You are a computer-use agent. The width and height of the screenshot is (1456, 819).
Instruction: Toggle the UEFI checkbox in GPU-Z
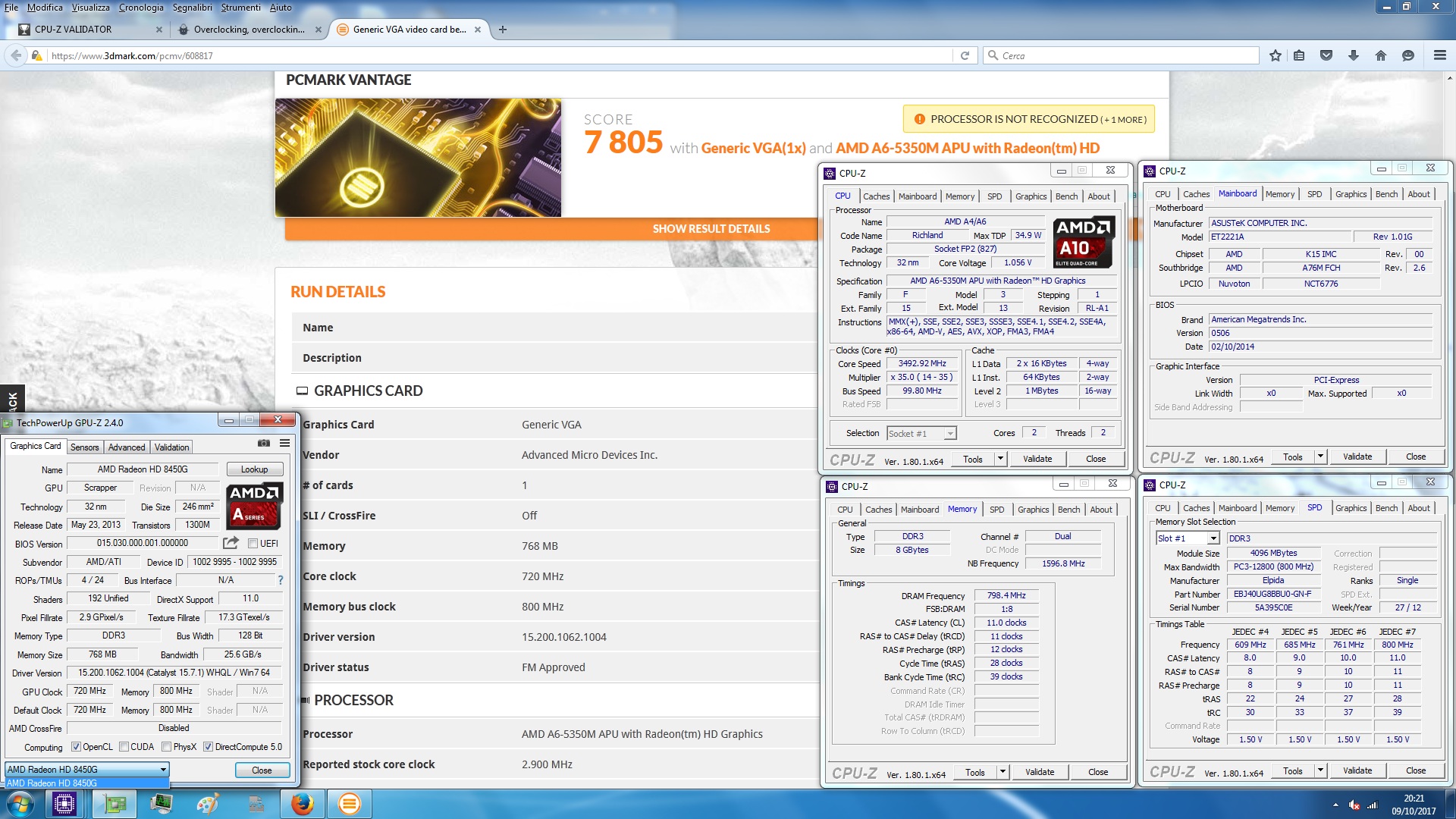coord(253,544)
